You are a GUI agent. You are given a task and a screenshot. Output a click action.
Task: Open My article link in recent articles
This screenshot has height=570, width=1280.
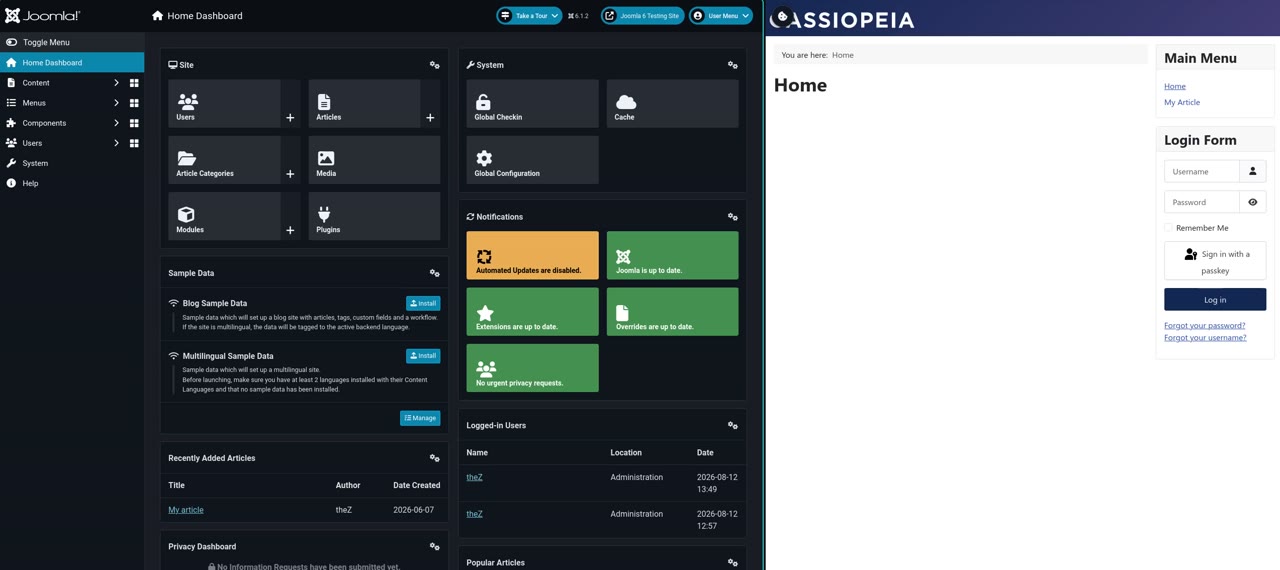coord(186,510)
